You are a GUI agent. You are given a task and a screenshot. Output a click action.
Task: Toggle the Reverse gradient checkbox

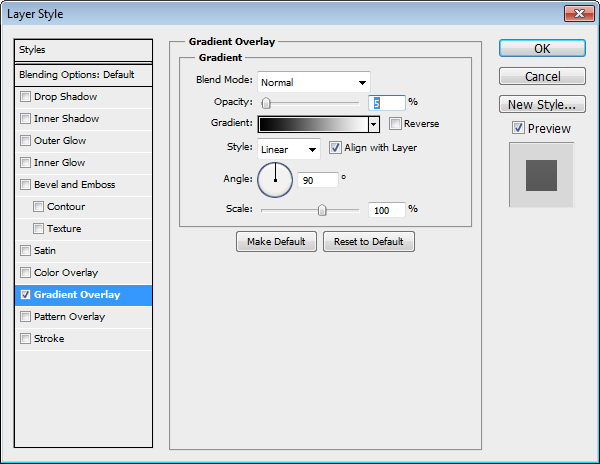[x=395, y=124]
